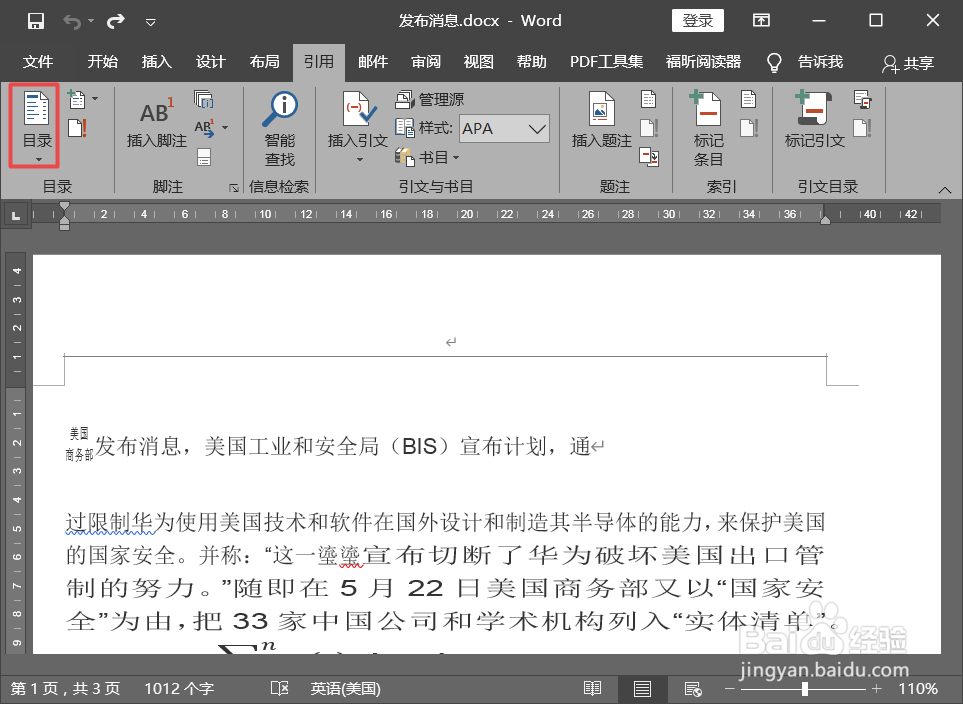Screen dimensions: 963x704
Task: Open the PDF工具集 tab
Action: click(606, 62)
